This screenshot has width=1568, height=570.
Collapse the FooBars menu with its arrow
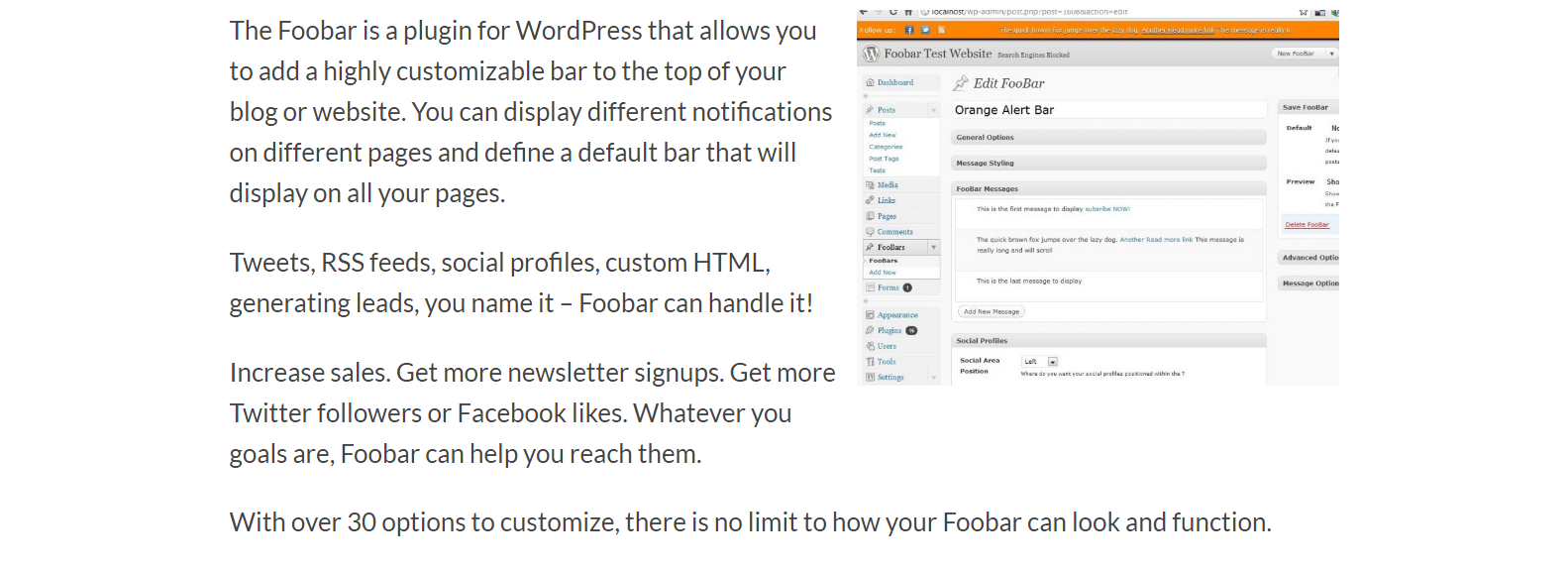point(933,247)
